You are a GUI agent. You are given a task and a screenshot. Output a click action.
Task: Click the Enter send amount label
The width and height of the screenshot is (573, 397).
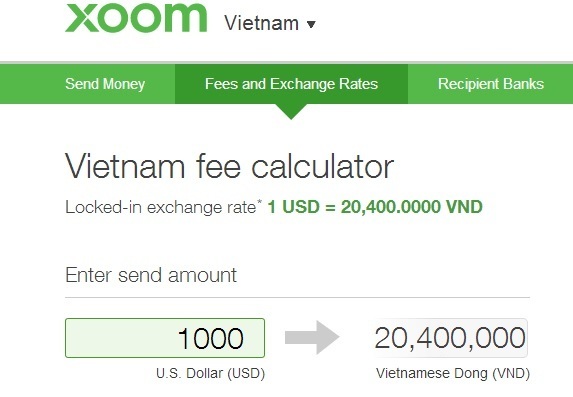(x=151, y=275)
